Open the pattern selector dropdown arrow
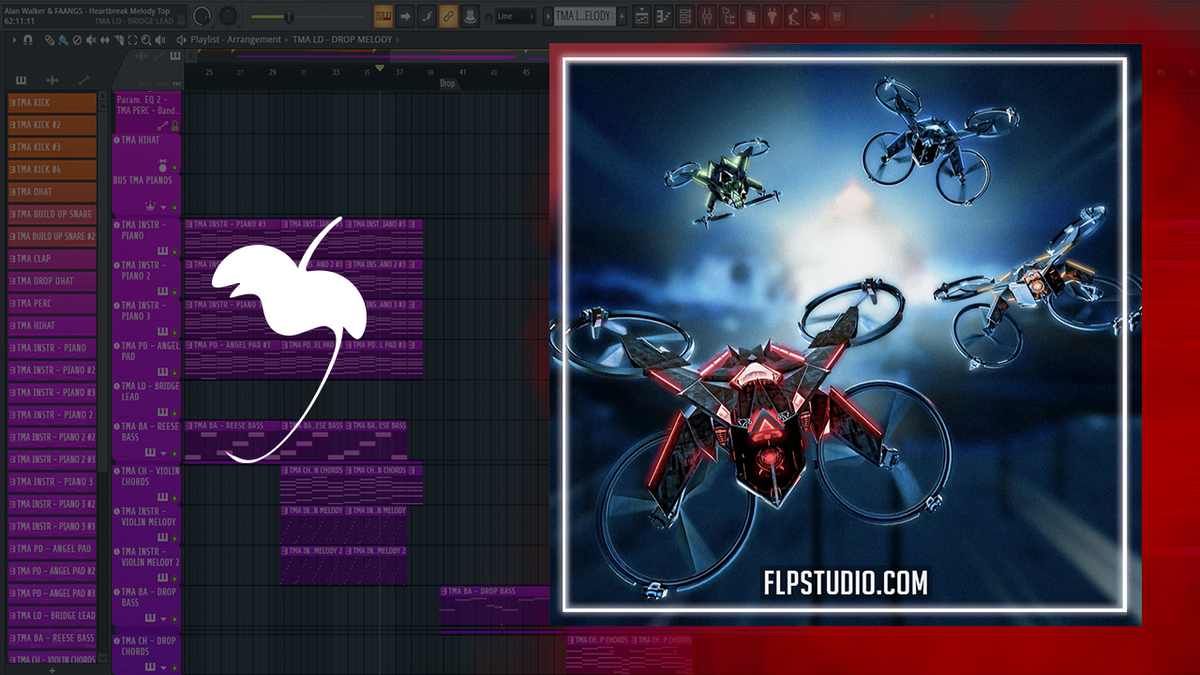The width and height of the screenshot is (1200, 675). click(549, 16)
